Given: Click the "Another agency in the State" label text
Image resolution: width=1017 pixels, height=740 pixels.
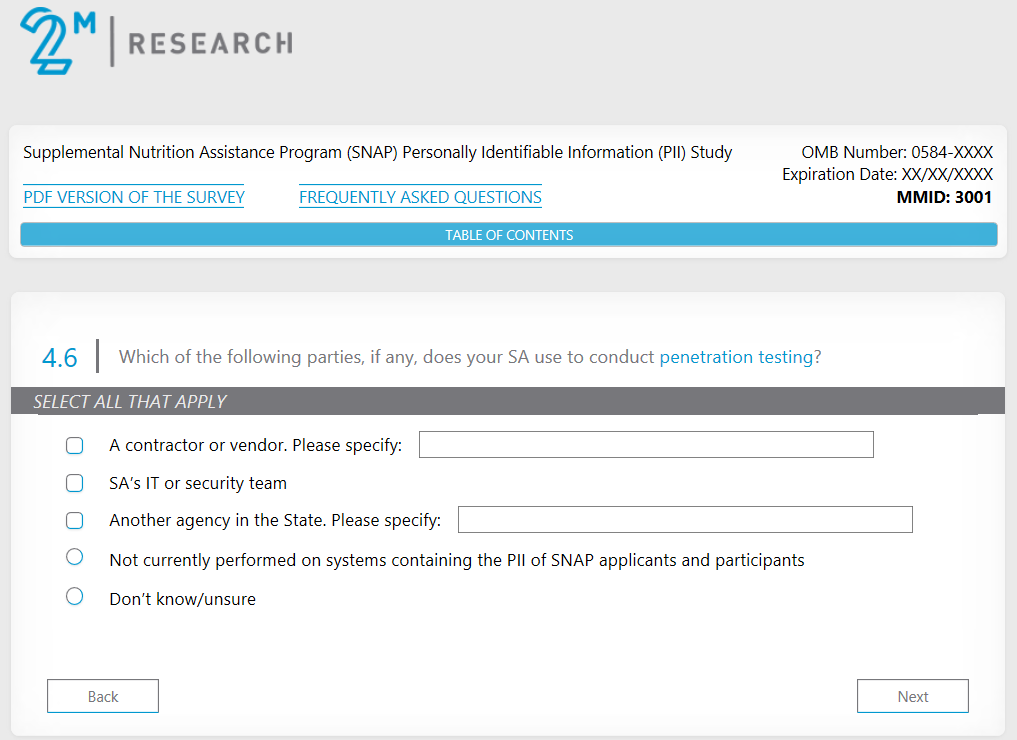Looking at the screenshot, I should tap(274, 521).
